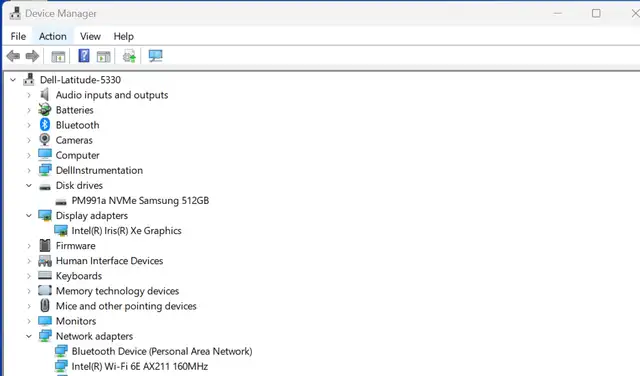Open the File menu
The width and height of the screenshot is (640, 376).
(18, 36)
